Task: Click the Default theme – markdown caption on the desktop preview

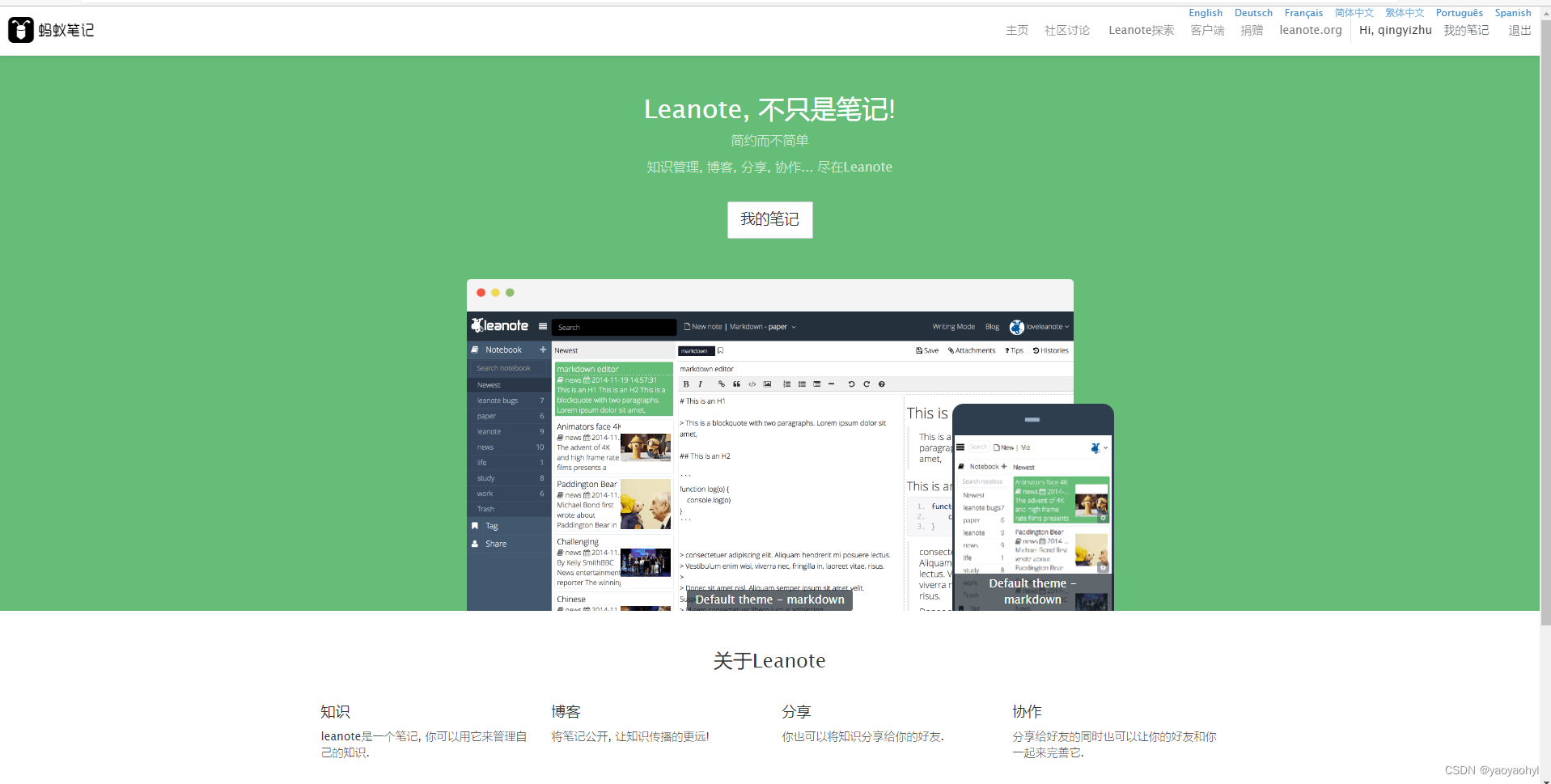Action: tap(769, 600)
